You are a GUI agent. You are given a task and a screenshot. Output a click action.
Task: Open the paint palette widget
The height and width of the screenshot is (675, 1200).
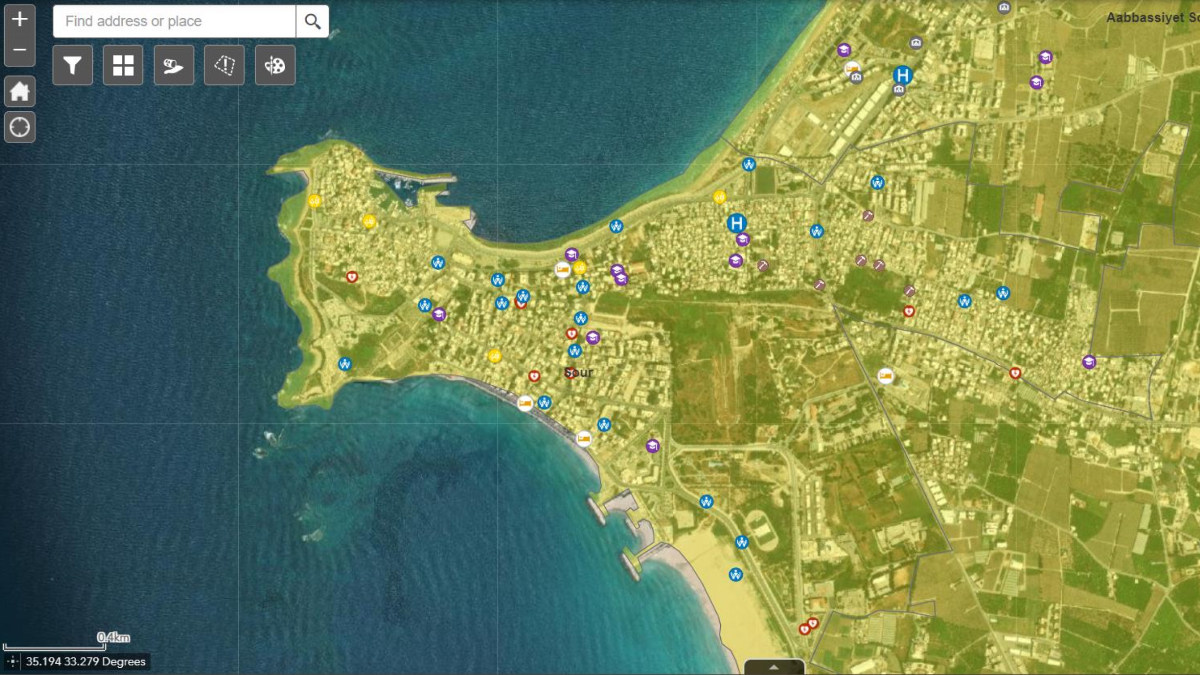275,65
